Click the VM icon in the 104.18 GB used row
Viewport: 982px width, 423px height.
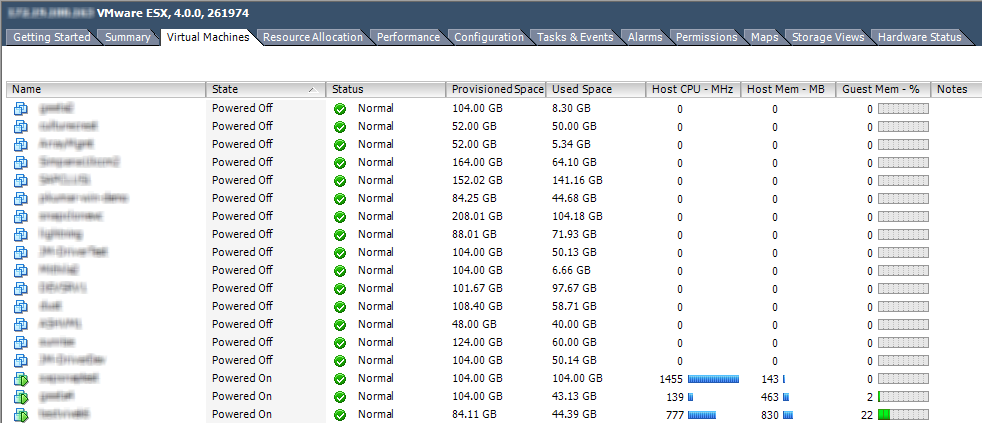coord(21,217)
